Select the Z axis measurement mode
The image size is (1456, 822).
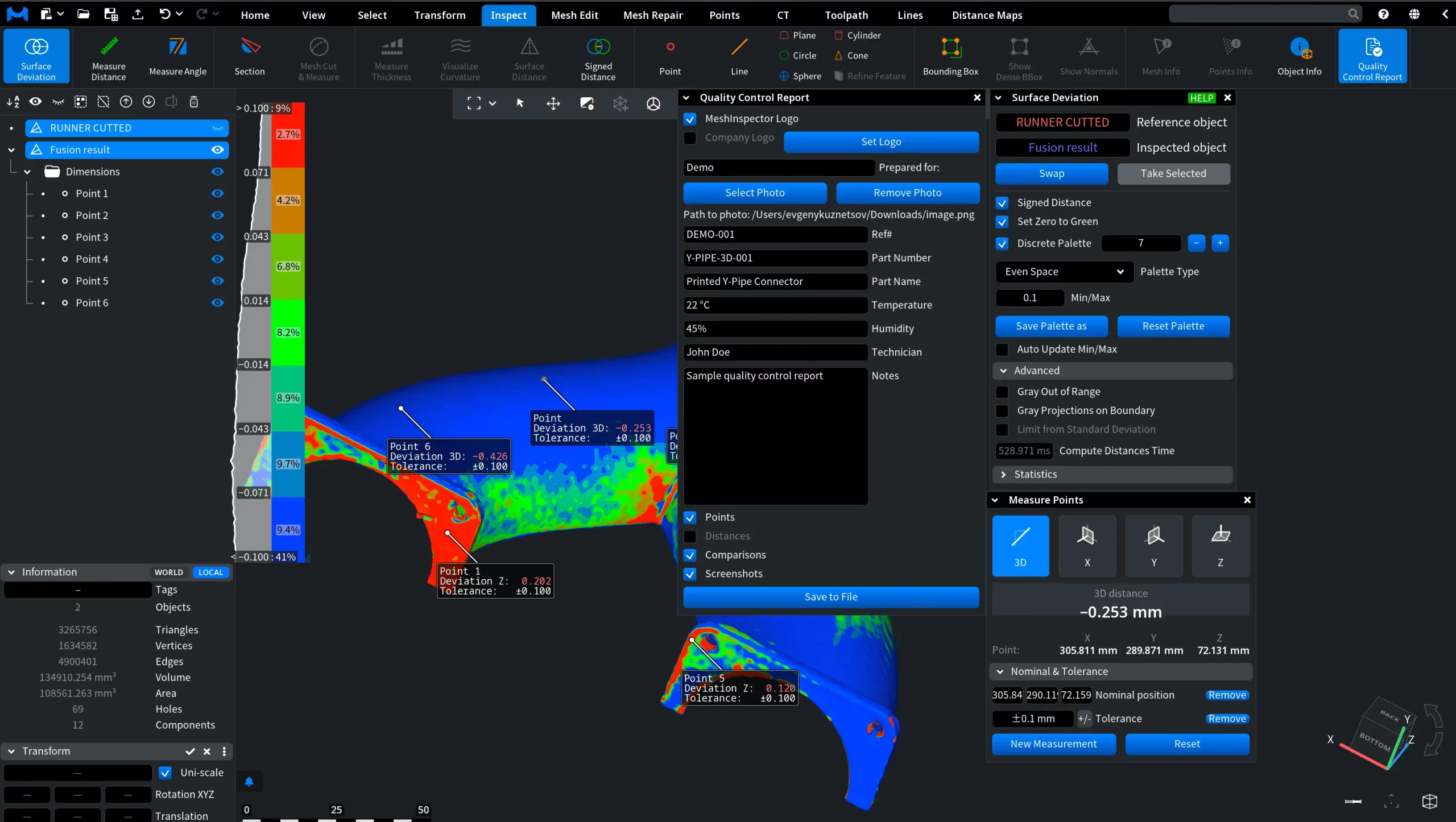coord(1221,545)
